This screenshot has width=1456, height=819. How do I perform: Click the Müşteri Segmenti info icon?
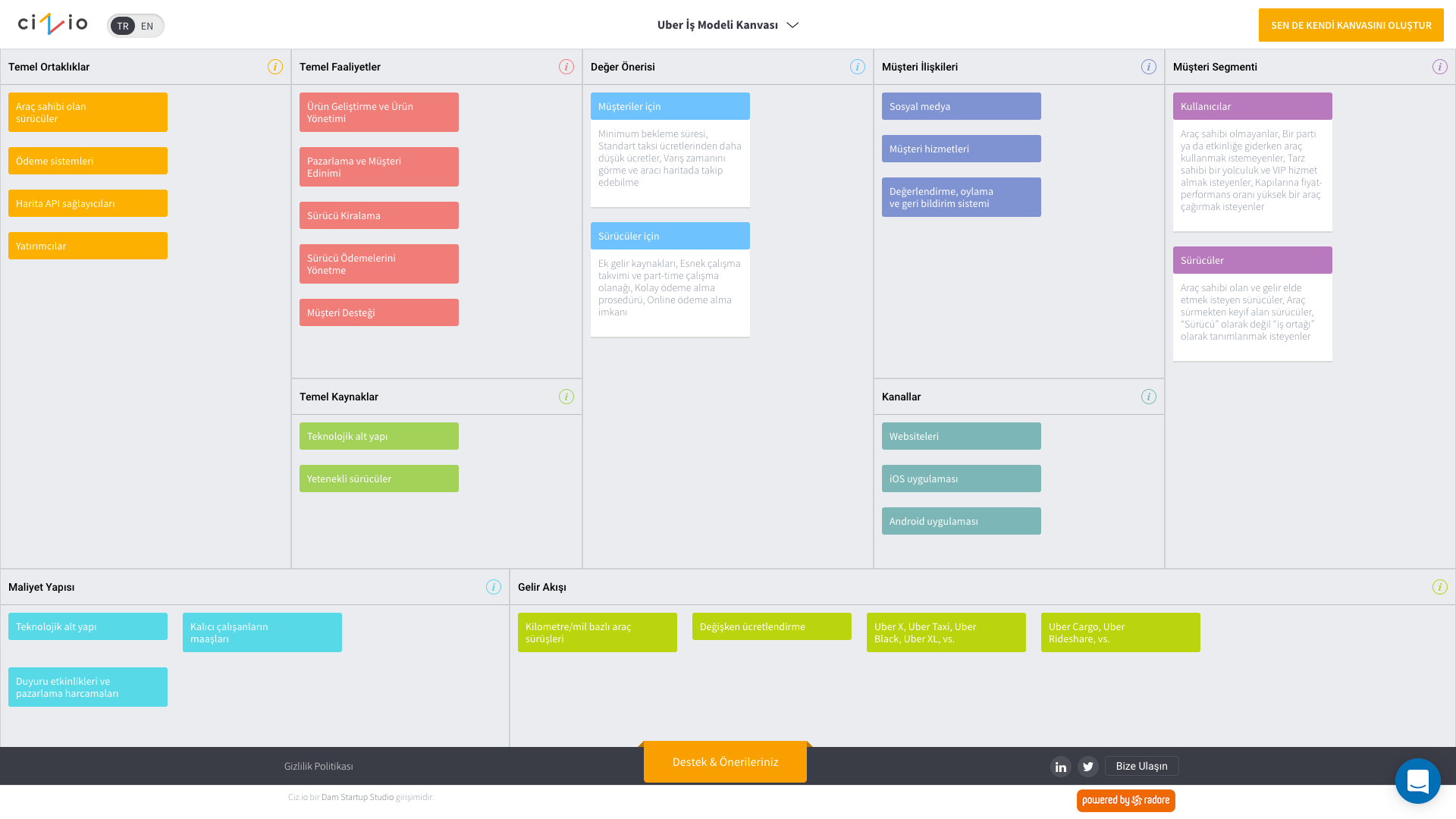[1440, 67]
